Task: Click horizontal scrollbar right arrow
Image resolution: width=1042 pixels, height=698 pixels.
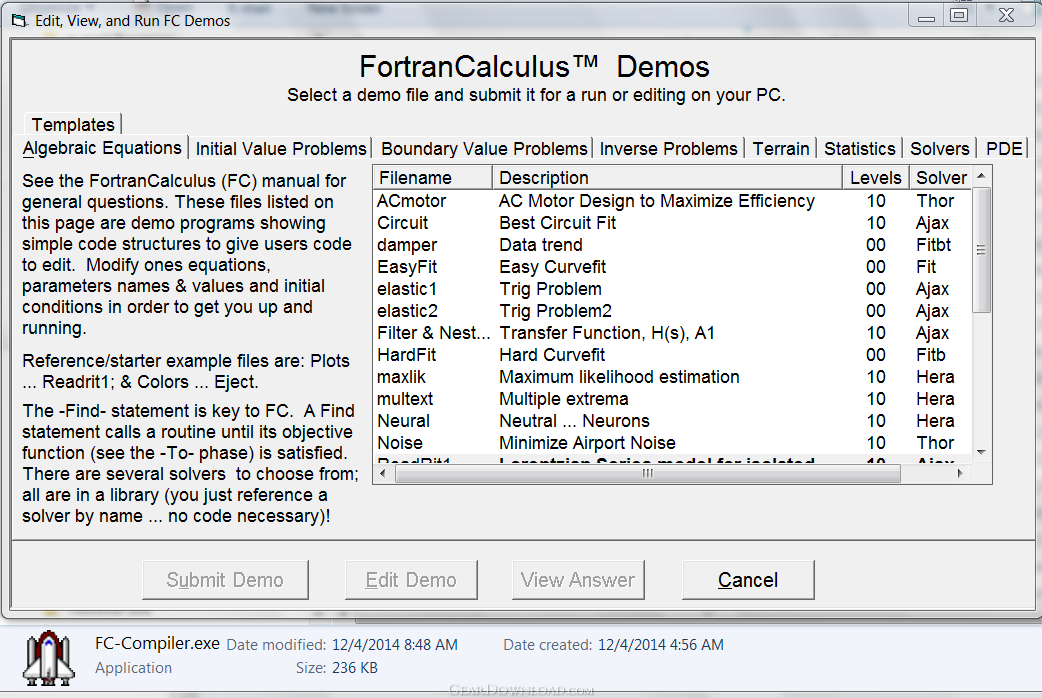Action: [x=960, y=473]
